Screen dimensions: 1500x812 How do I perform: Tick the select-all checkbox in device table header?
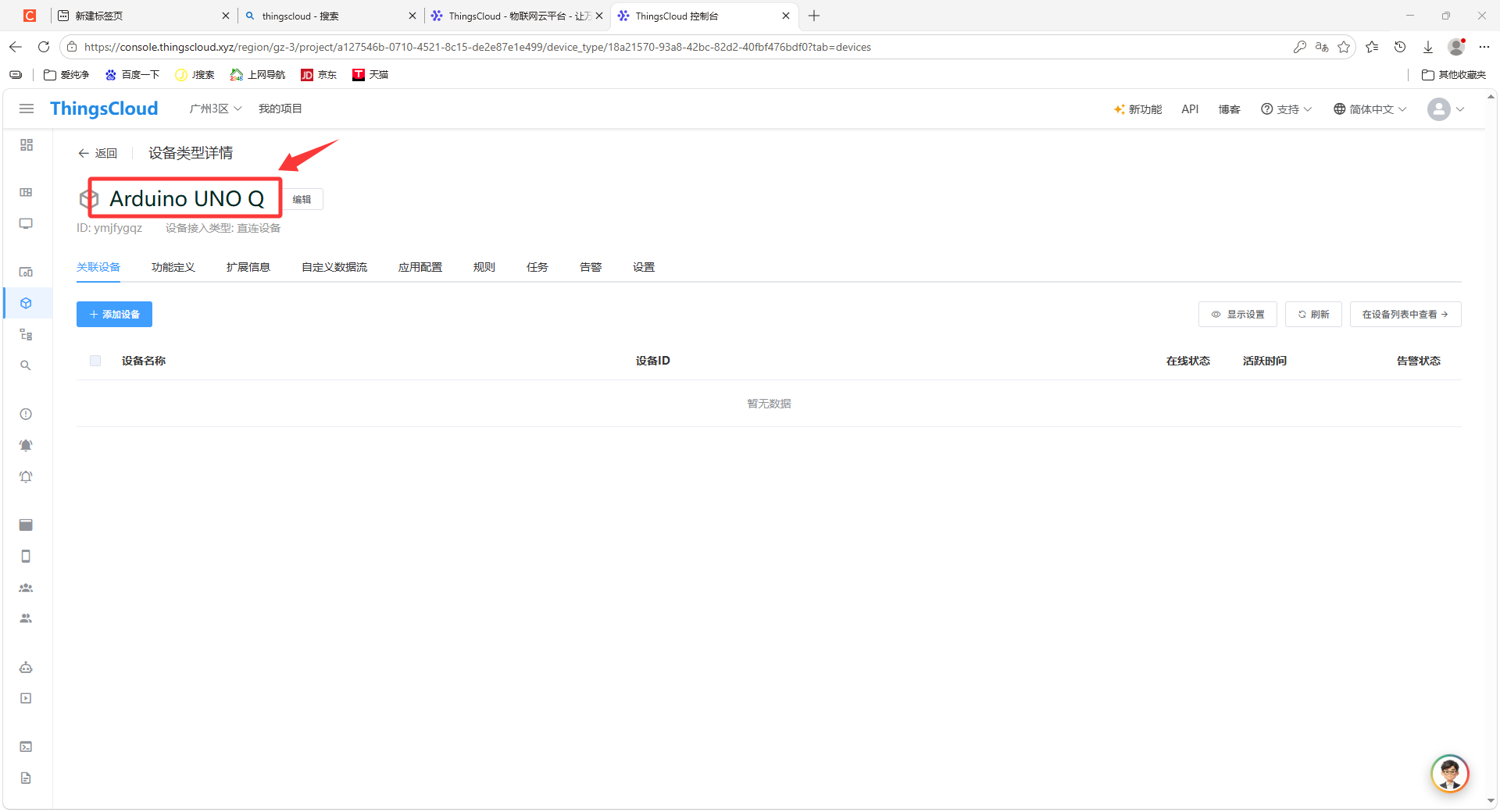pyautogui.click(x=95, y=361)
